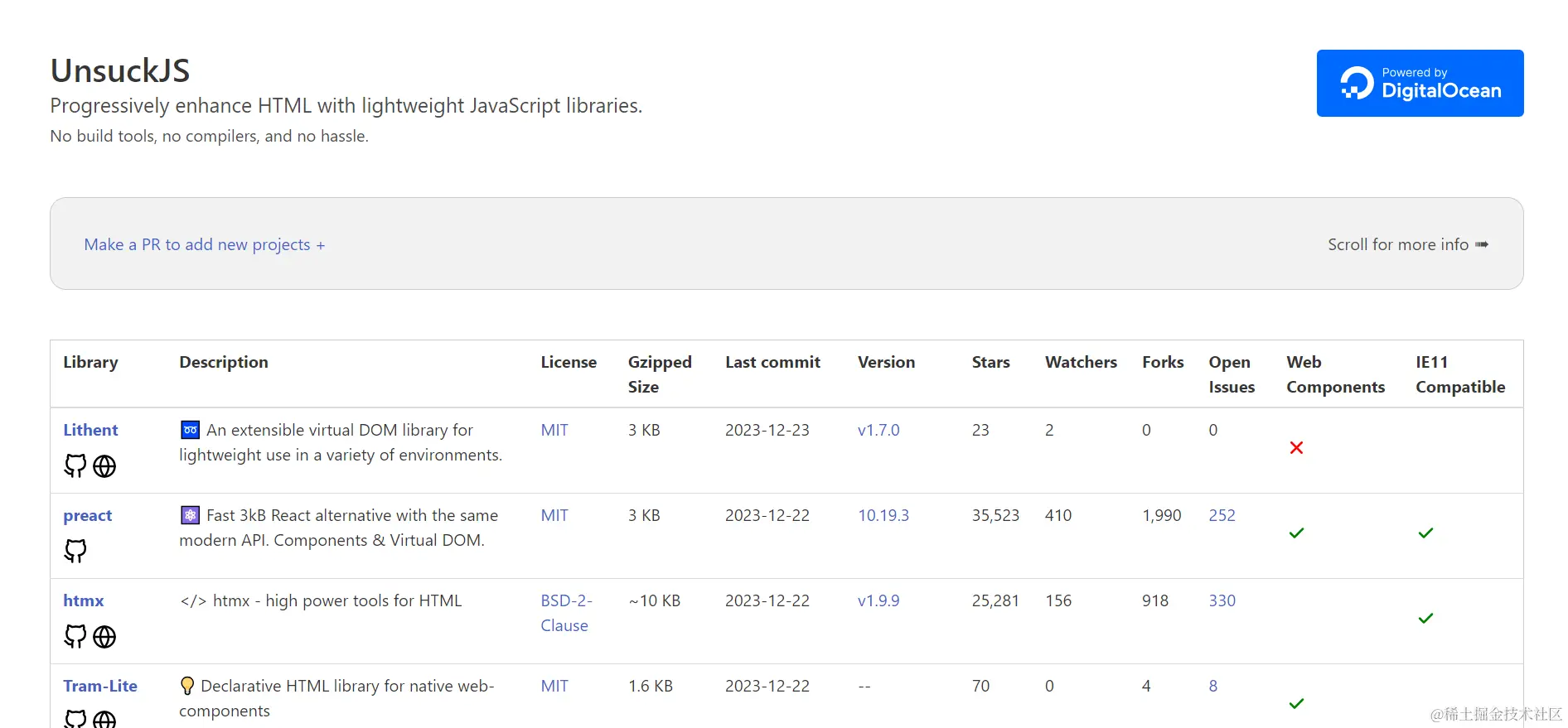Open Lithent's GitHub repository icon
Image resolution: width=1568 pixels, height=728 pixels.
point(75,466)
